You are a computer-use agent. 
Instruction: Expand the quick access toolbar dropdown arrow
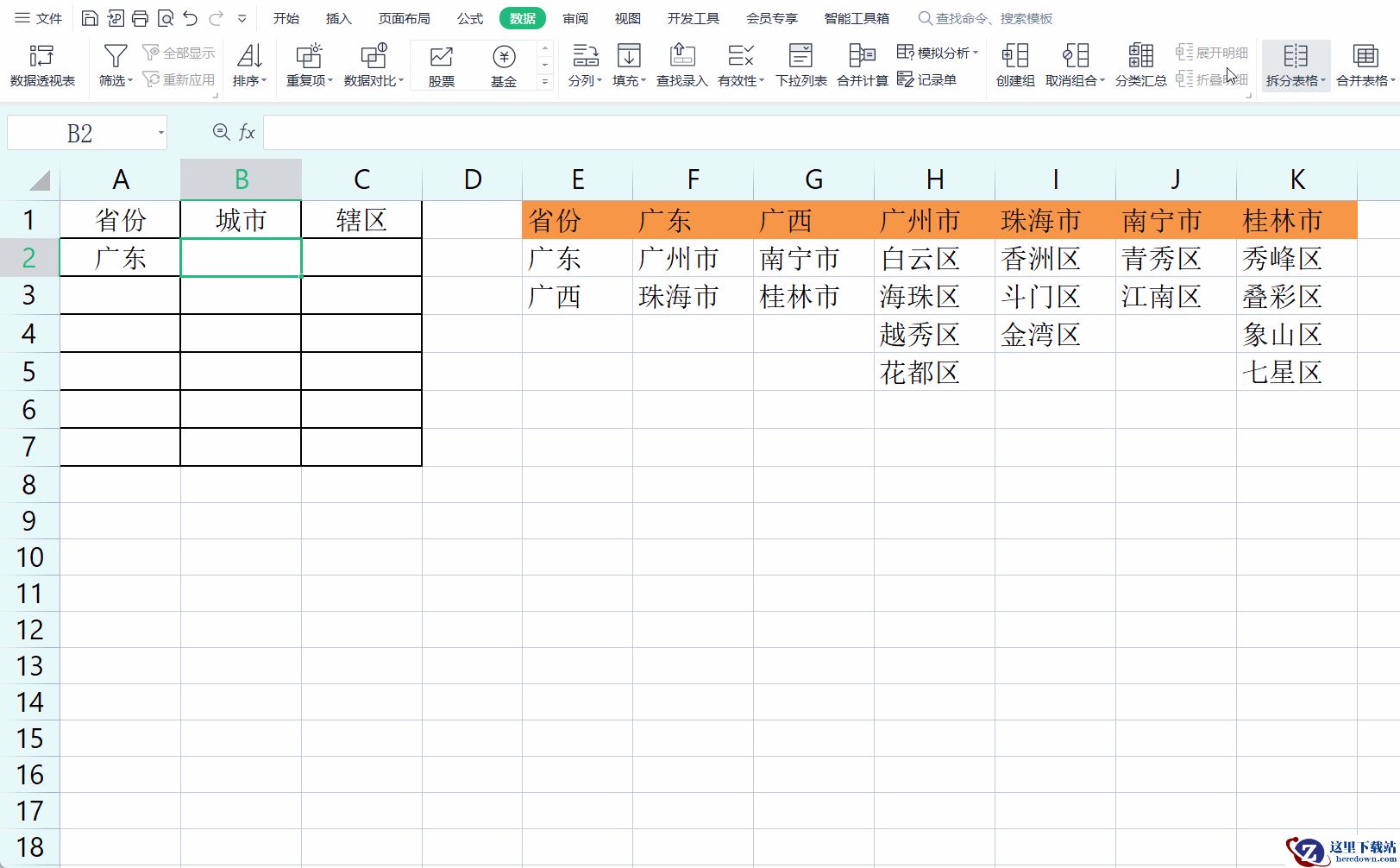coord(242,18)
